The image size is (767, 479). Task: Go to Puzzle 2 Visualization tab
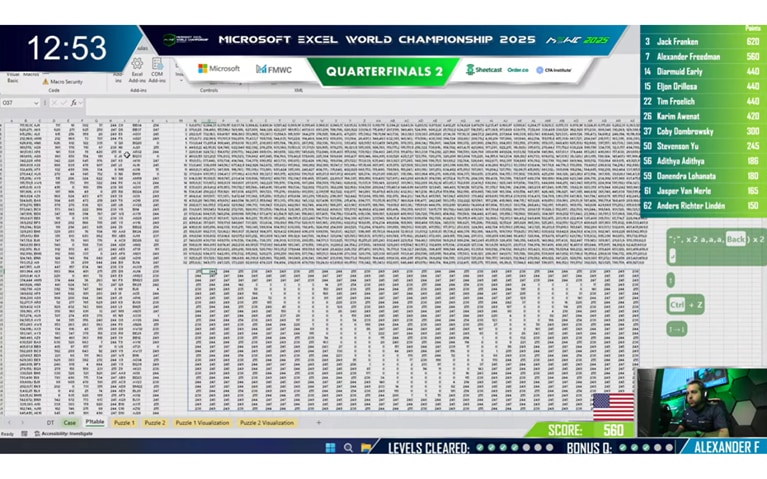pos(267,422)
